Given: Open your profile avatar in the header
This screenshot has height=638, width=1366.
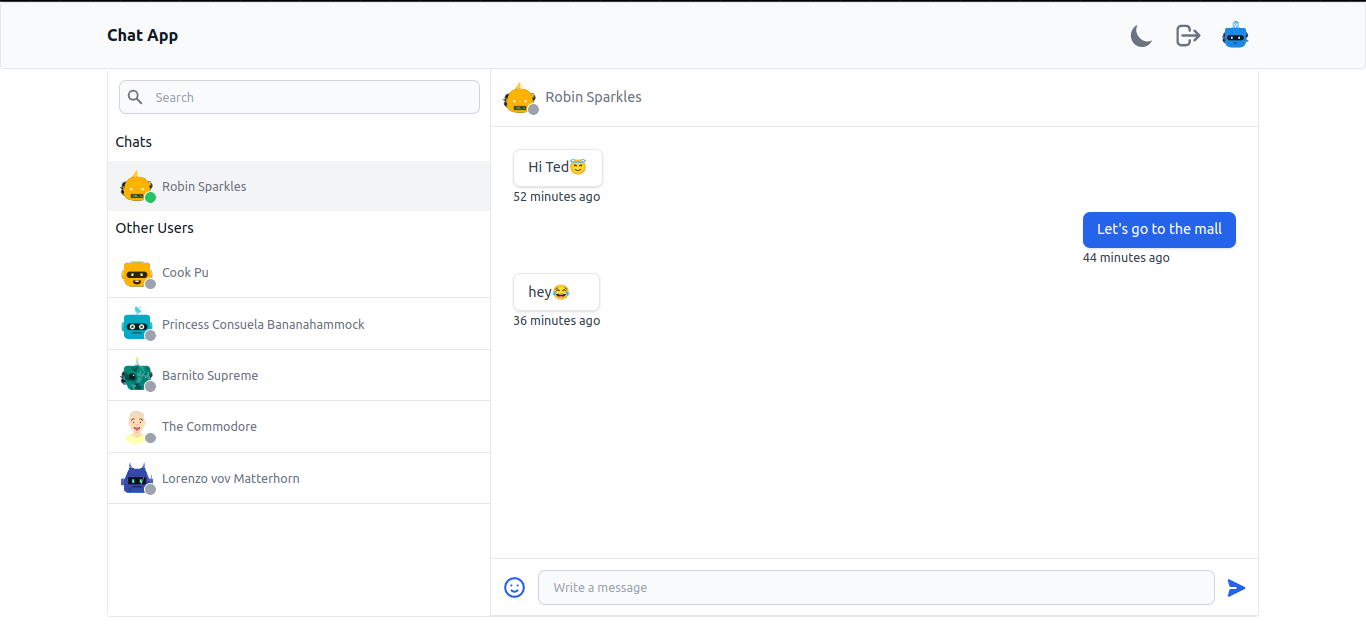Looking at the screenshot, I should [x=1235, y=36].
